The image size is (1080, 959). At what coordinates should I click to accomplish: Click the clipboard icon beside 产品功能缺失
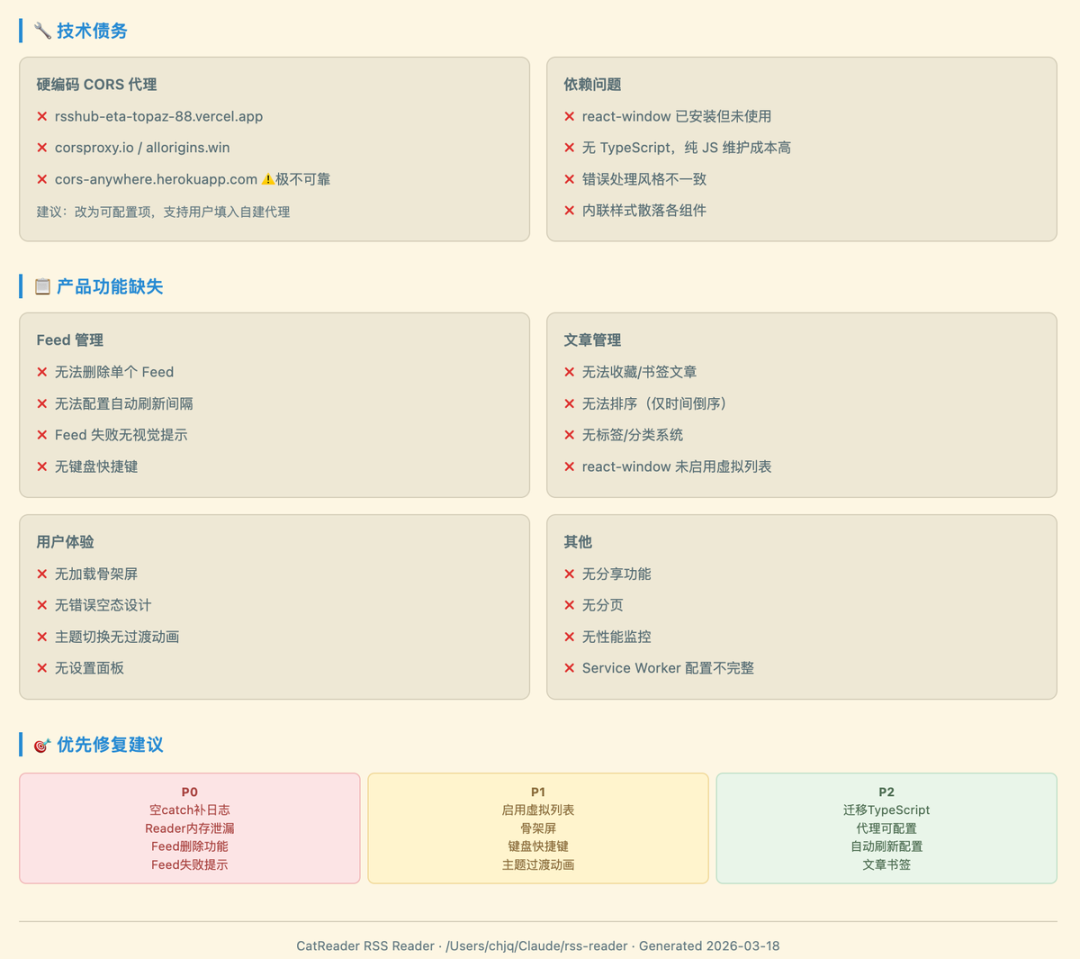pyautogui.click(x=43, y=287)
